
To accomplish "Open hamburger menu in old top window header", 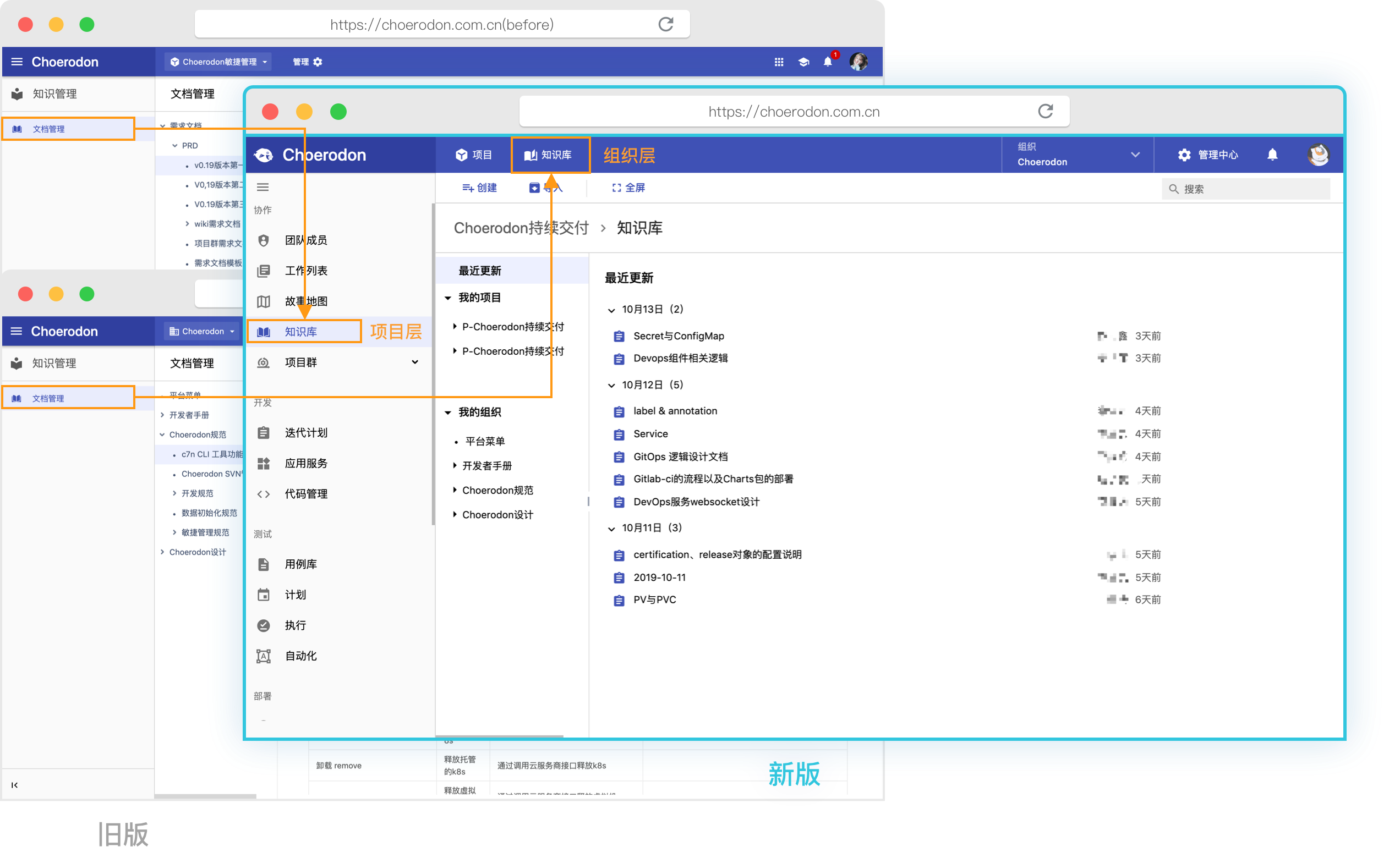I will click(x=17, y=62).
